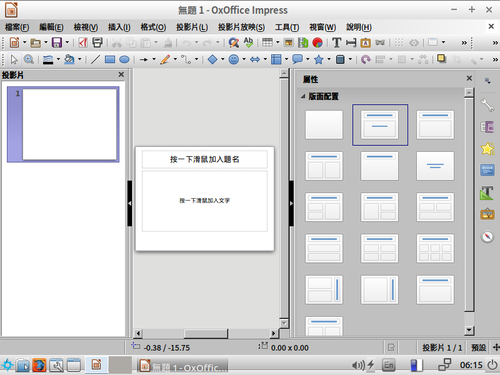This screenshot has height=375, width=500.
Task: Pick the Line drawing tool
Action: coord(95,60)
